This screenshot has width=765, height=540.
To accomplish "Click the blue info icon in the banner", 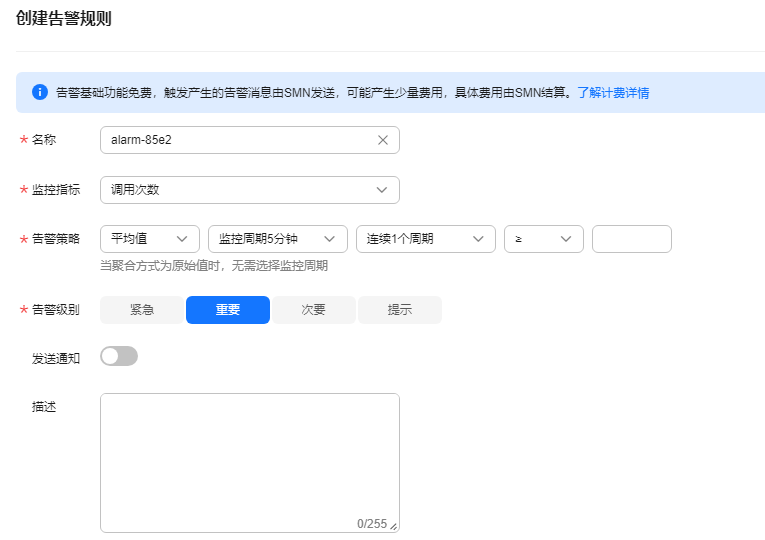I will pyautogui.click(x=40, y=92).
